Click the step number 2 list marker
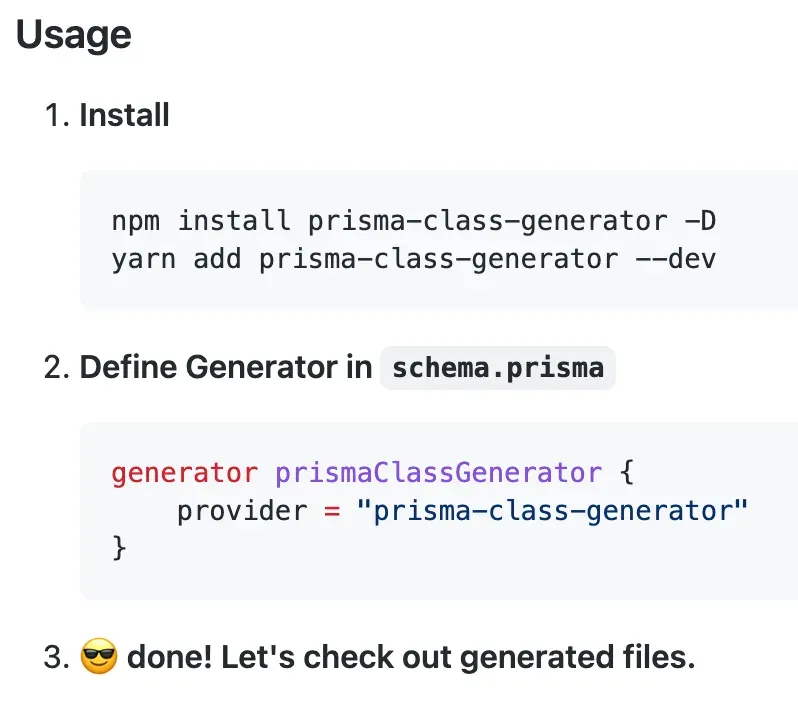The height and width of the screenshot is (706, 798). [57, 367]
